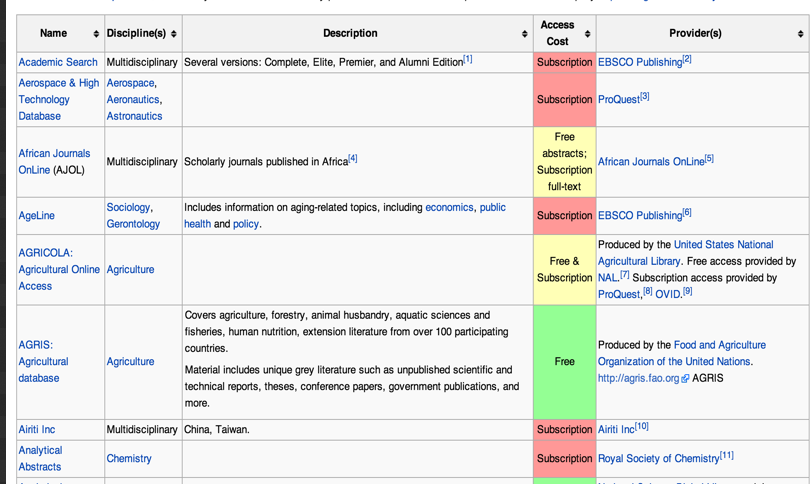The image size is (810, 484).
Task: Select Multidisciplinary cell in Academic Search row
Action: 142,62
